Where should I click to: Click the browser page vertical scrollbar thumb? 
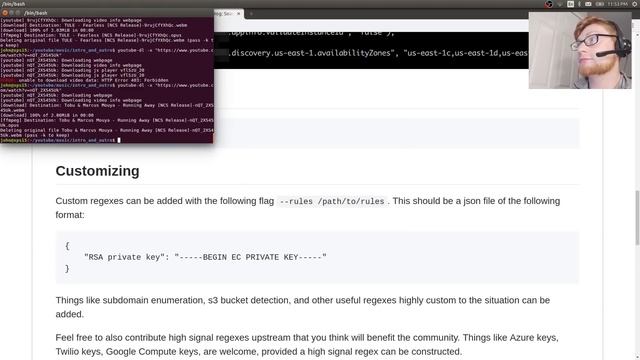pos(637,218)
